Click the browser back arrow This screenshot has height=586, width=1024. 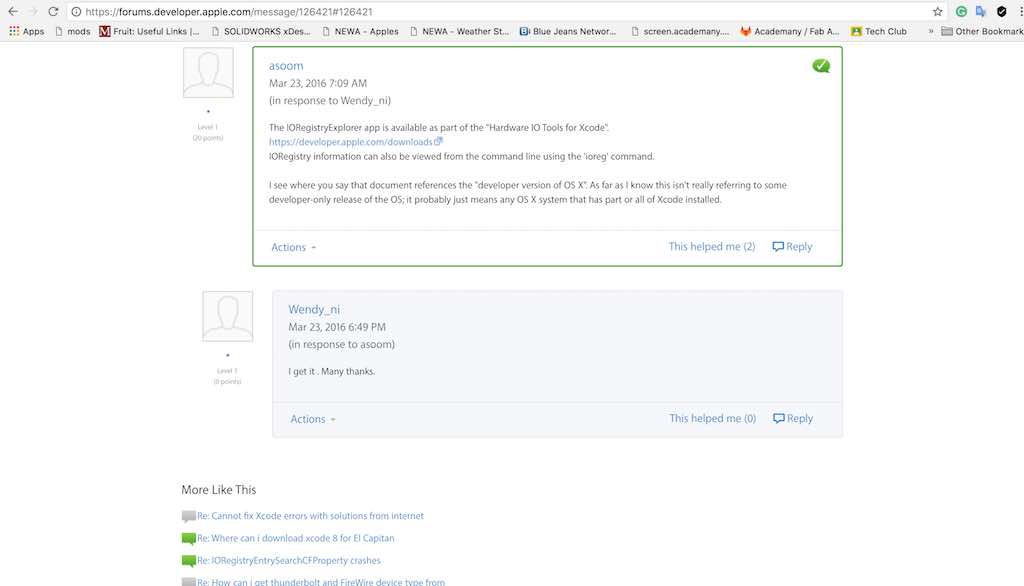(x=13, y=12)
